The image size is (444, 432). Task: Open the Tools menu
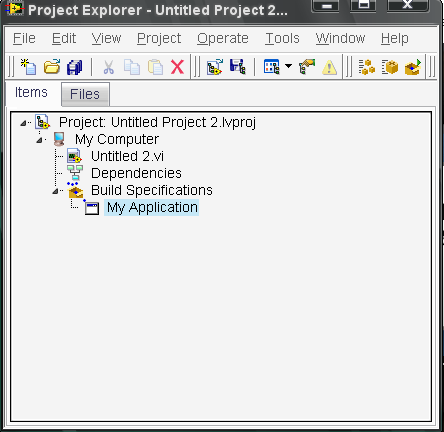coord(282,38)
